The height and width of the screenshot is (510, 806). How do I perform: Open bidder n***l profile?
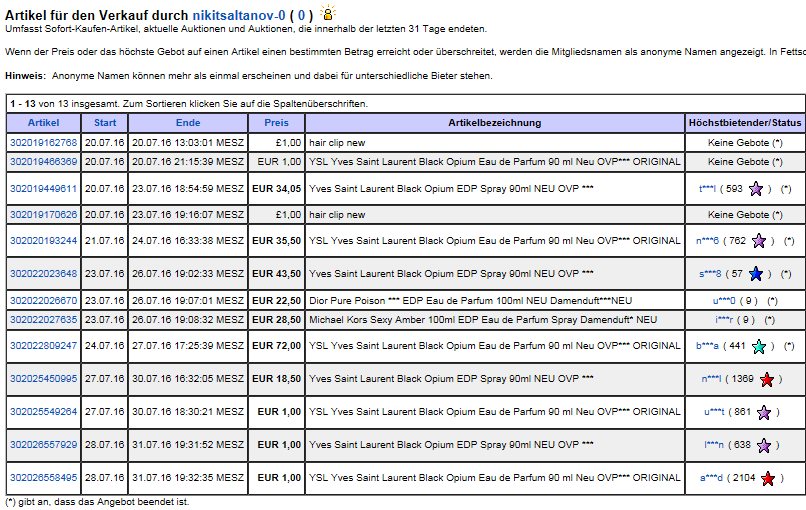[x=711, y=378]
